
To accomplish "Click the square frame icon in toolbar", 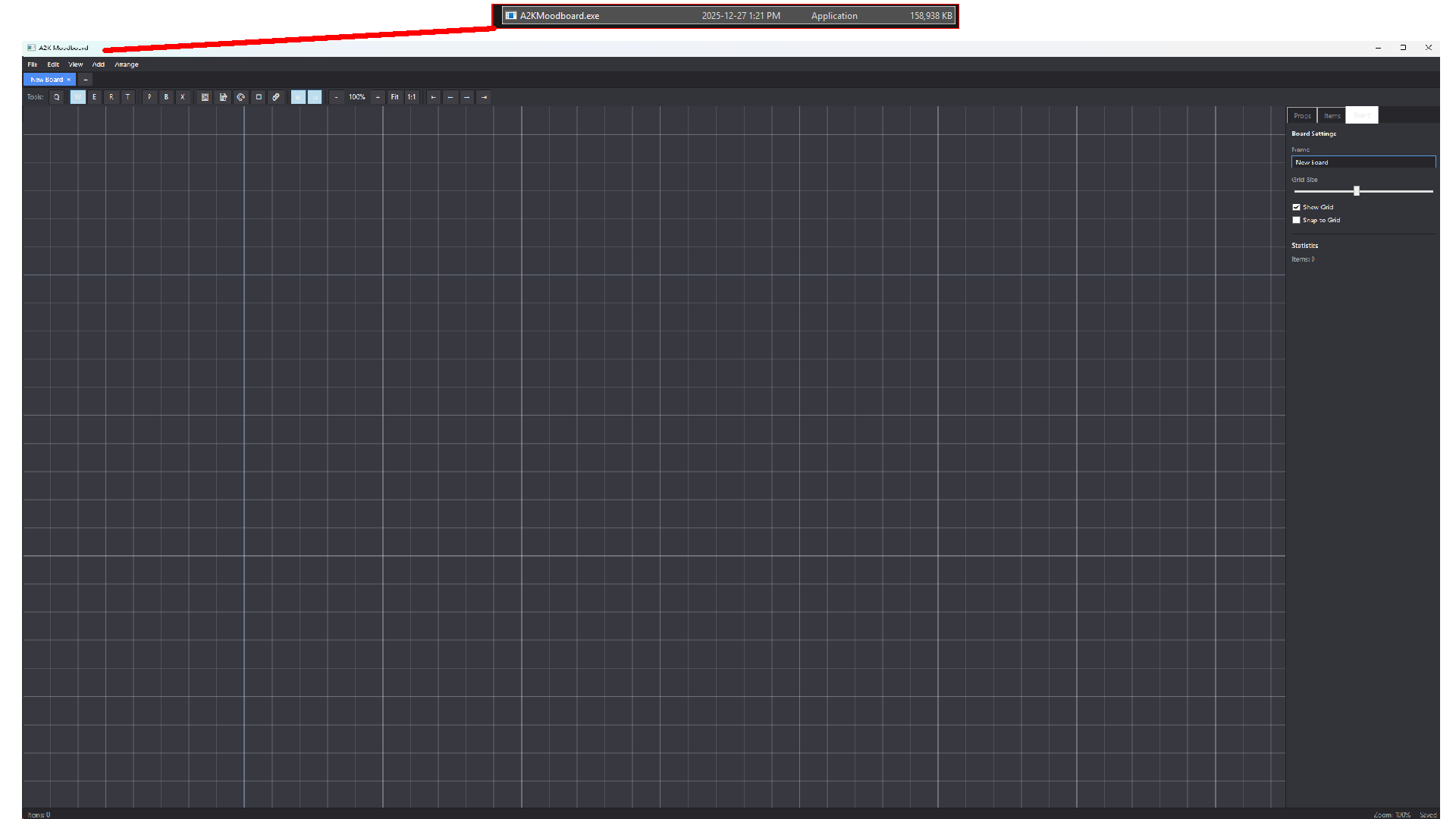I will [259, 97].
